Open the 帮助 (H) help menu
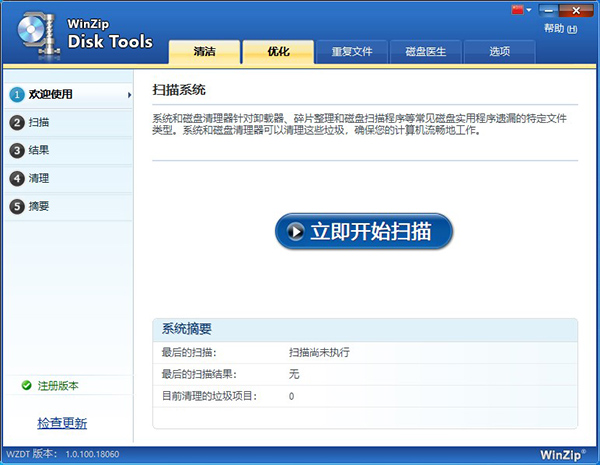The height and width of the screenshot is (465, 600). click(561, 29)
